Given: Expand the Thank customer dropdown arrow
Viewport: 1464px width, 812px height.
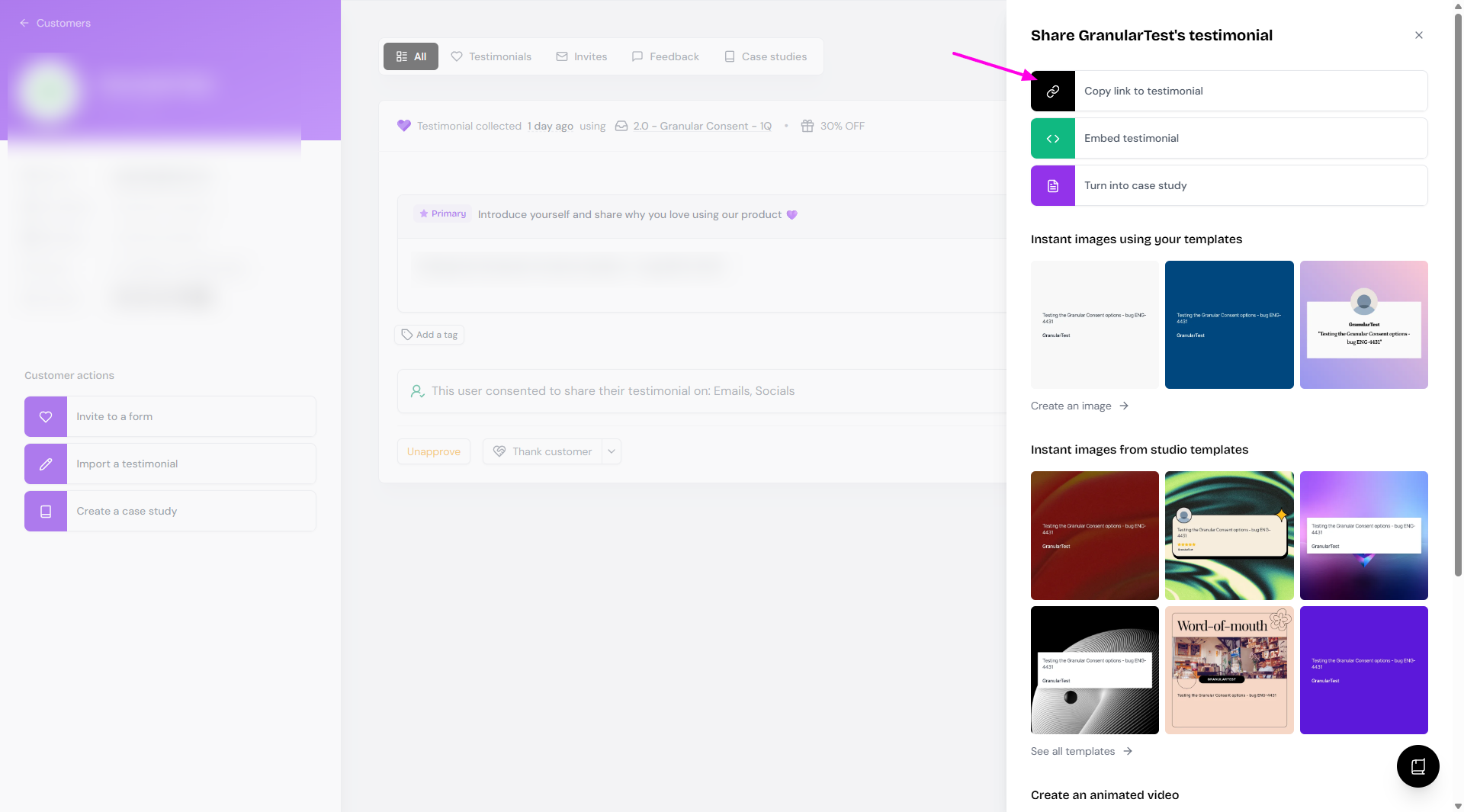Looking at the screenshot, I should pos(612,451).
